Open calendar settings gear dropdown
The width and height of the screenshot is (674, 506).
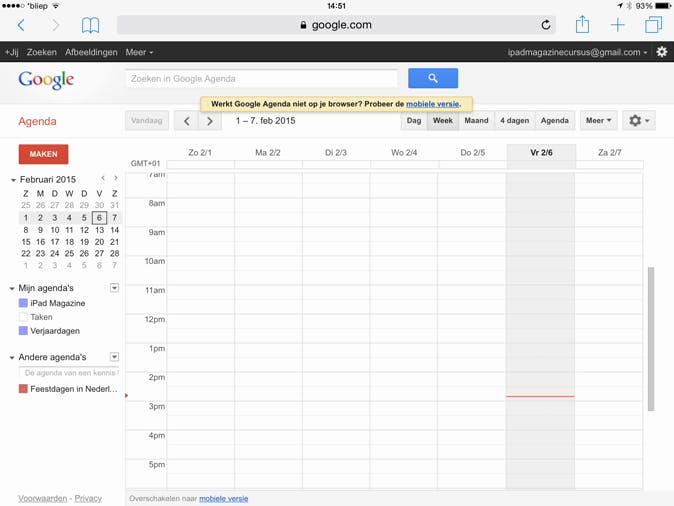[x=639, y=121]
